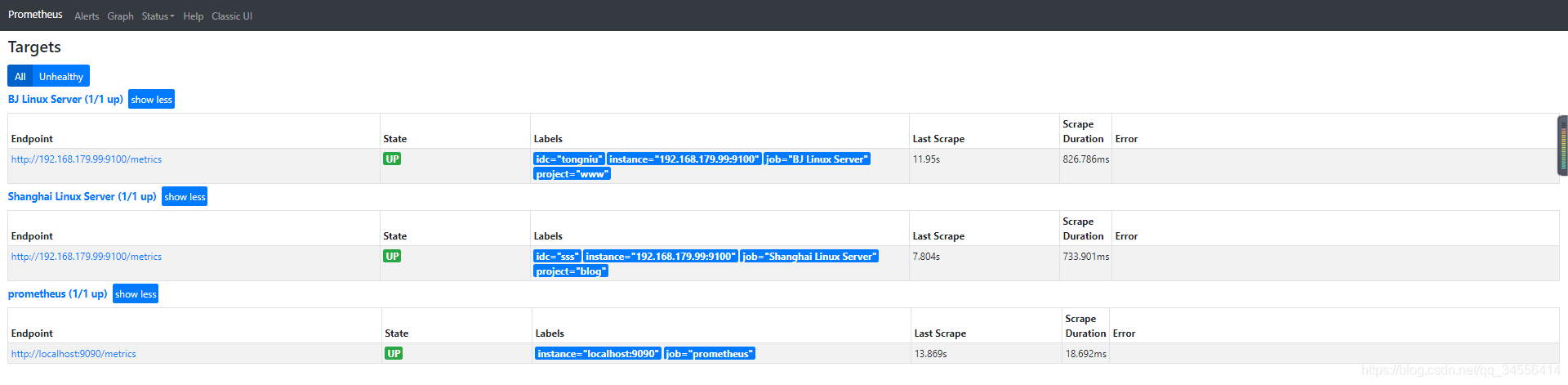Click the 13.869s last scrape value
Screen dimensions: 1568x385
(x=931, y=354)
